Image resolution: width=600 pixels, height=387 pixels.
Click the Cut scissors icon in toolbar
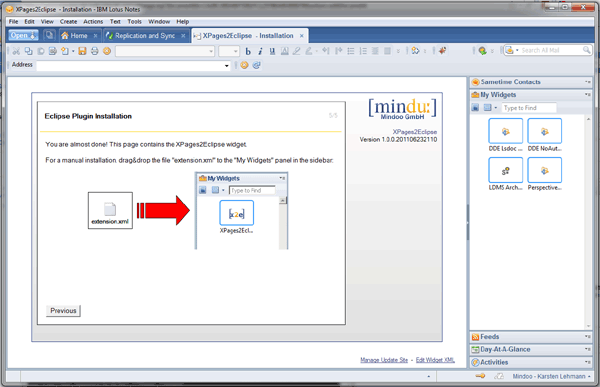click(16, 51)
